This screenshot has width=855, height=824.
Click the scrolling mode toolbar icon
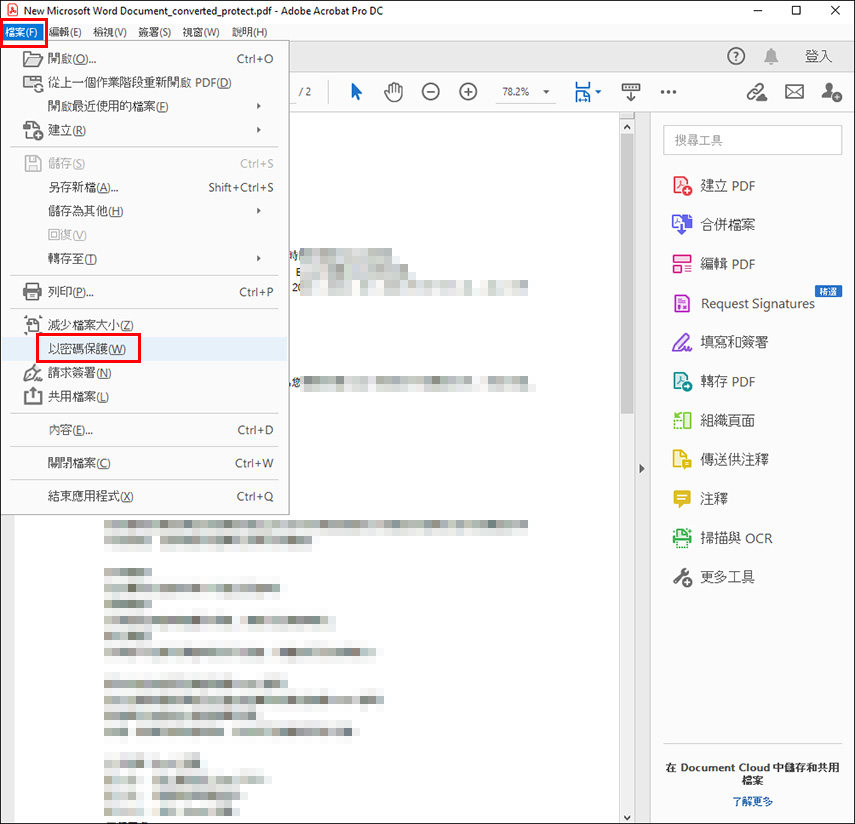pyautogui.click(x=630, y=92)
